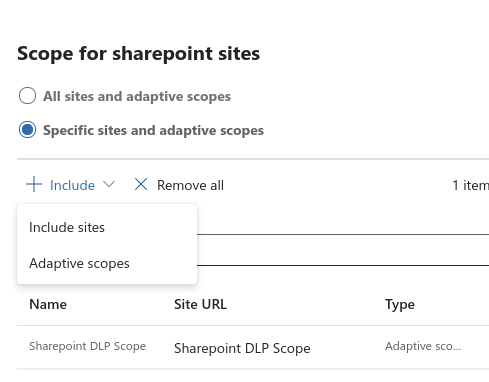Choose Adaptive scopes from the menu
Image resolution: width=489 pixels, height=382 pixels.
107,263
